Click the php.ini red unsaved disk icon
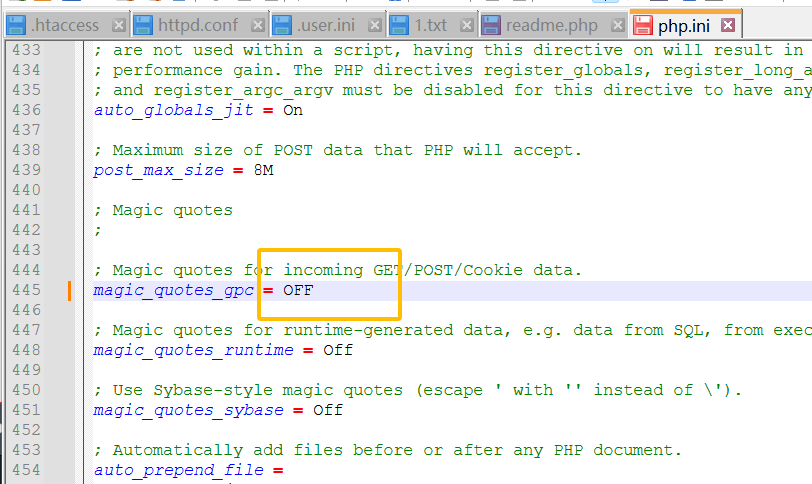This screenshot has height=484, width=812. coord(643,25)
